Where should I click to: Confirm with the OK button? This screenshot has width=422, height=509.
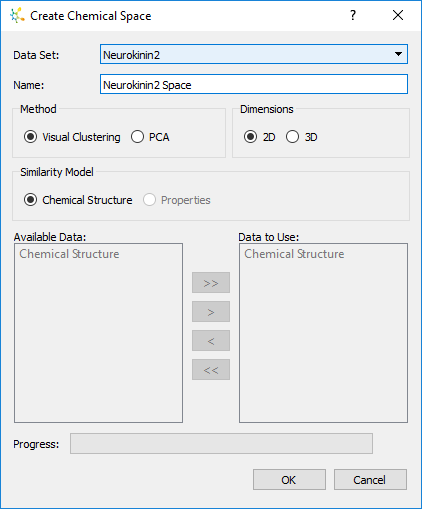point(289,480)
